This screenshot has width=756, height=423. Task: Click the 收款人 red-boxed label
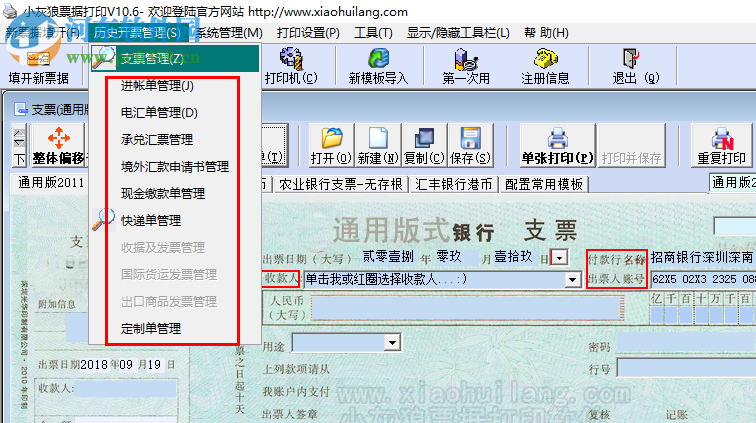pos(281,279)
